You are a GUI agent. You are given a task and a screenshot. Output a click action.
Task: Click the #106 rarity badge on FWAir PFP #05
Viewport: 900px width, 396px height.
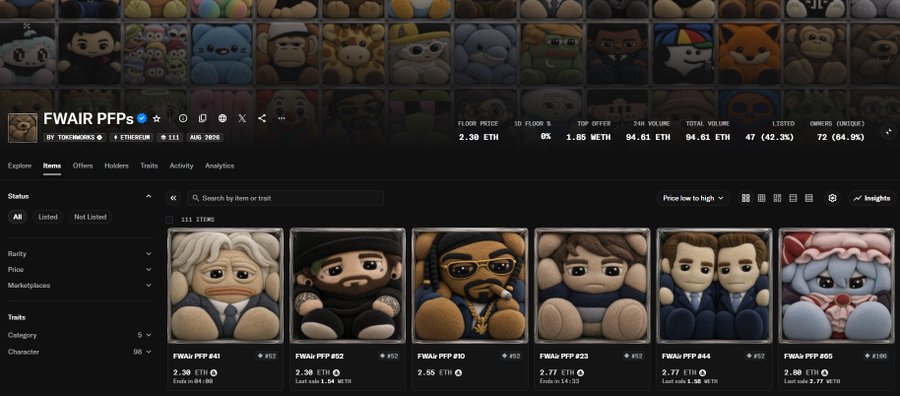(x=876, y=356)
